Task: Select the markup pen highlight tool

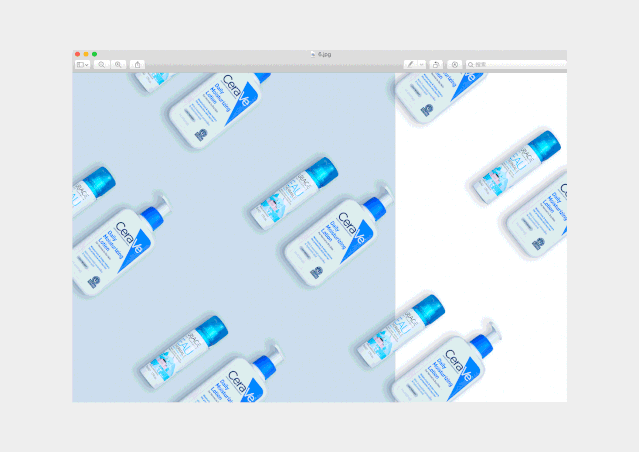Action: pos(410,64)
